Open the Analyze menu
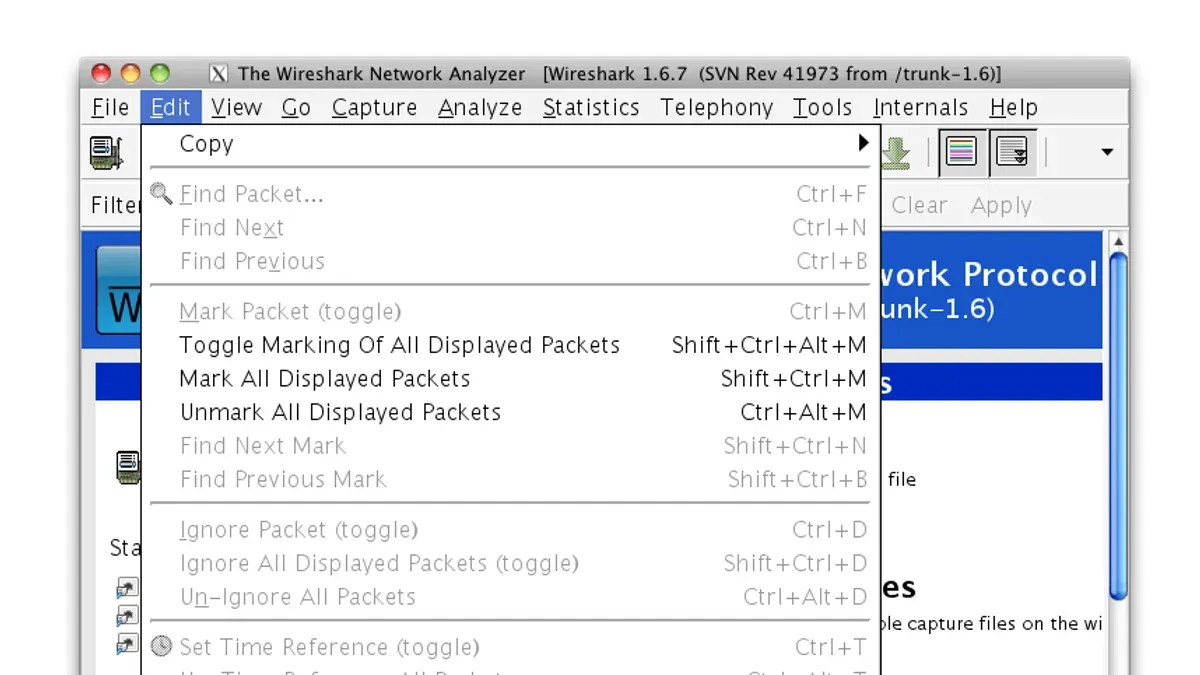The image size is (1200, 675). tap(480, 107)
